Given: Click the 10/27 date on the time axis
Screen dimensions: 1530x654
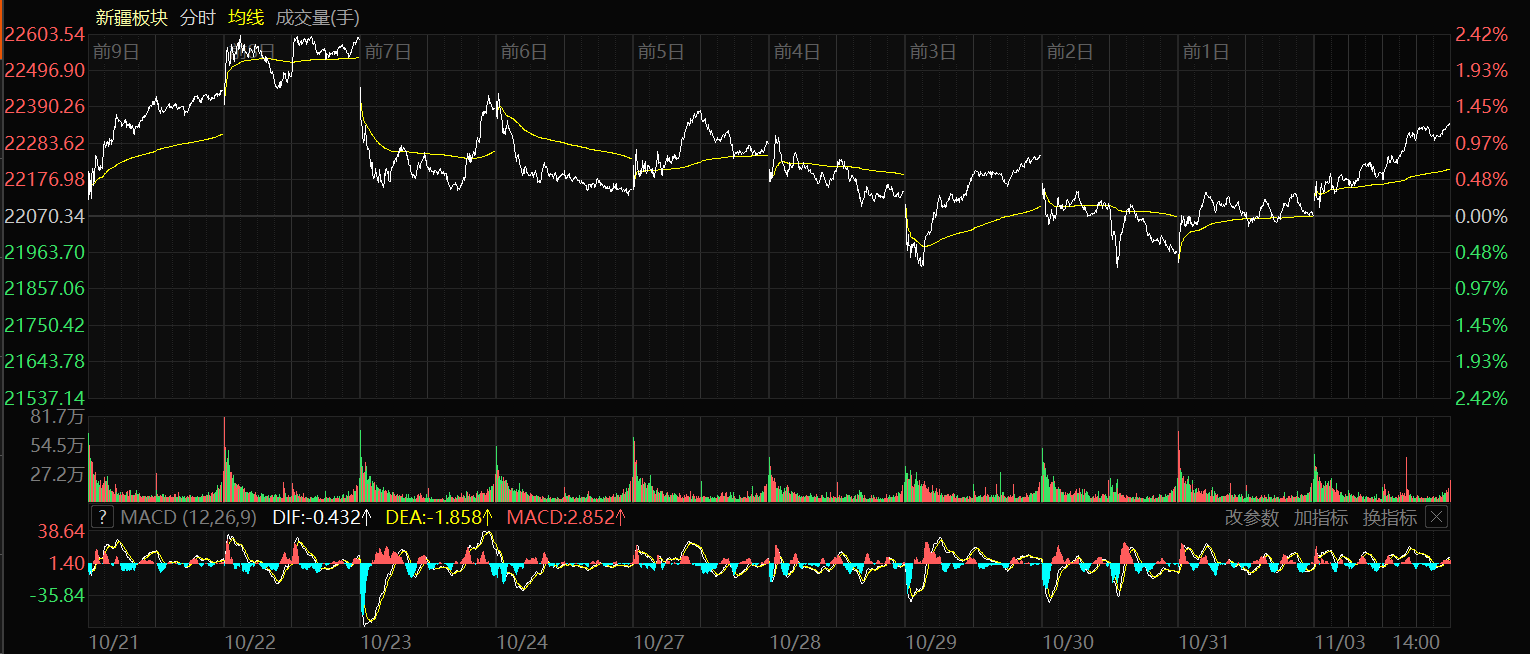Looking at the screenshot, I should (x=657, y=640).
